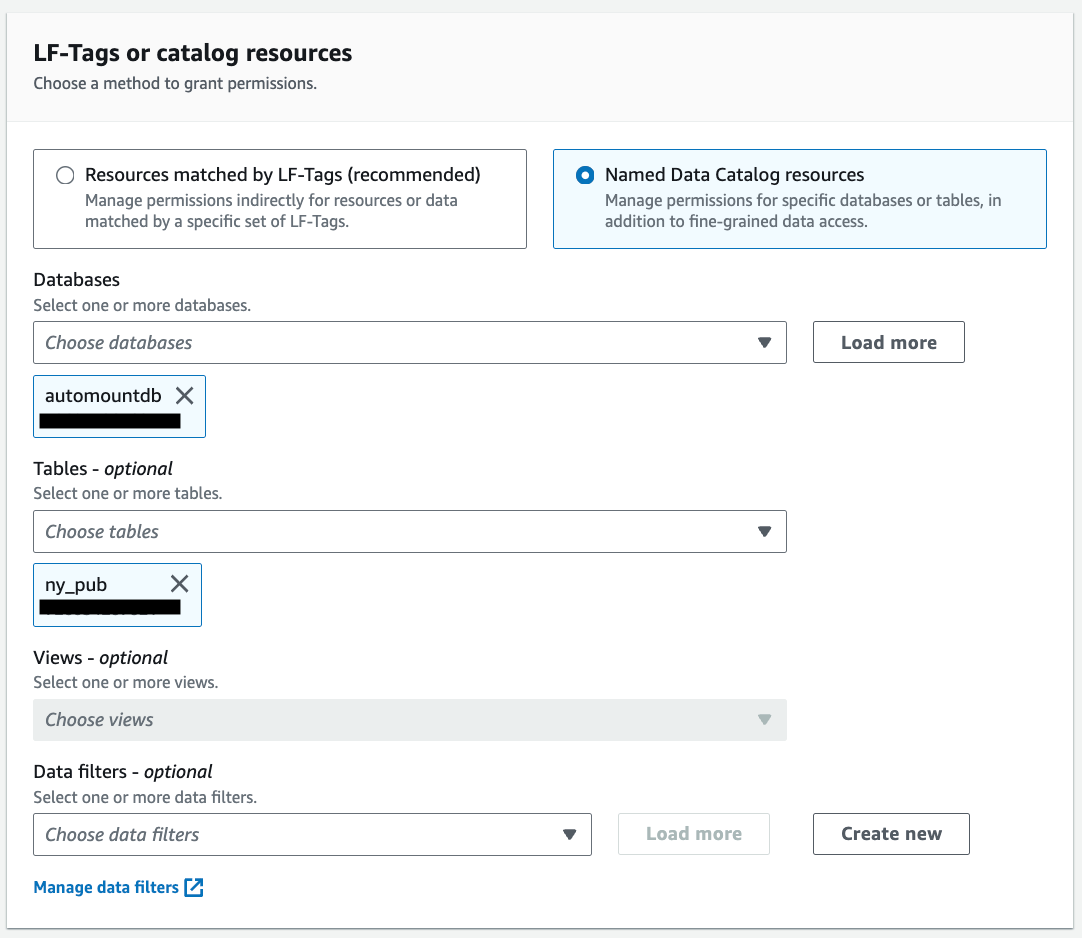Screen dimensions: 1082x938
Task: Click the LF-Tags or catalog resources heading
Action: click(x=192, y=53)
